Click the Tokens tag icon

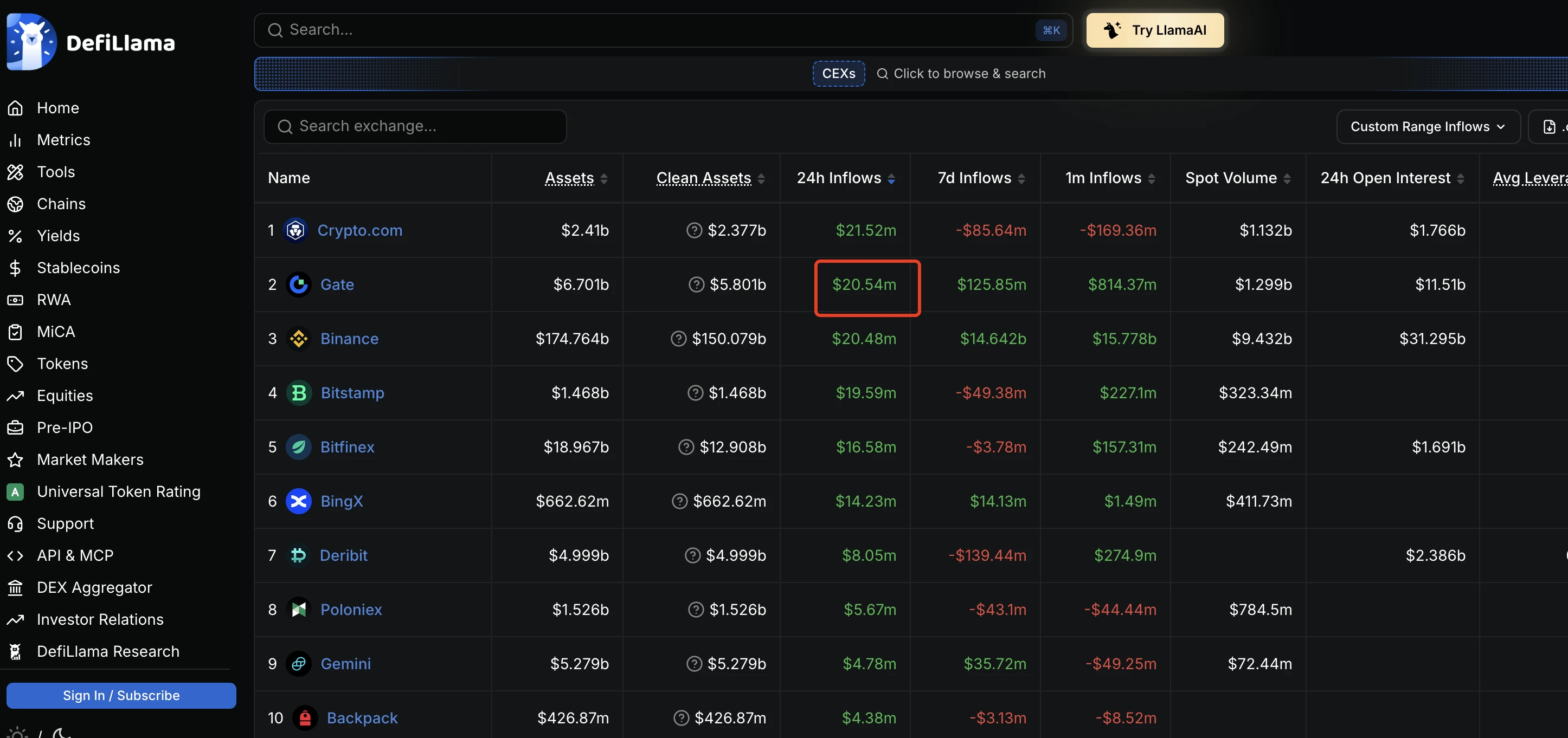[x=15, y=364]
